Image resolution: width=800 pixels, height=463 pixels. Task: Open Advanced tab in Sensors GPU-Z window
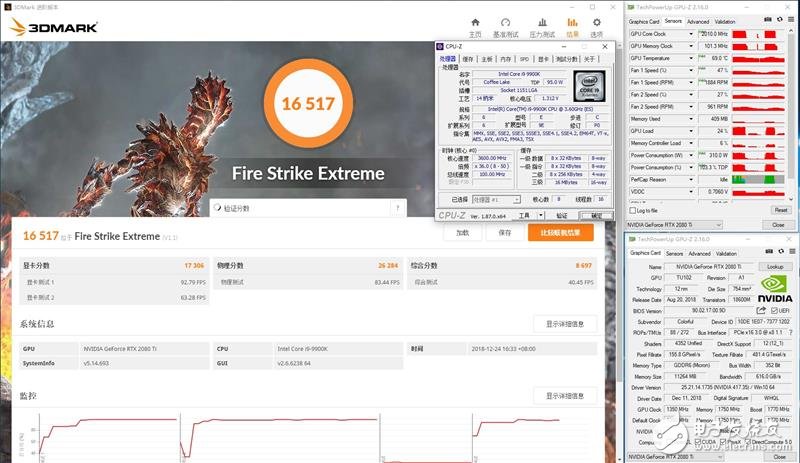coord(697,22)
